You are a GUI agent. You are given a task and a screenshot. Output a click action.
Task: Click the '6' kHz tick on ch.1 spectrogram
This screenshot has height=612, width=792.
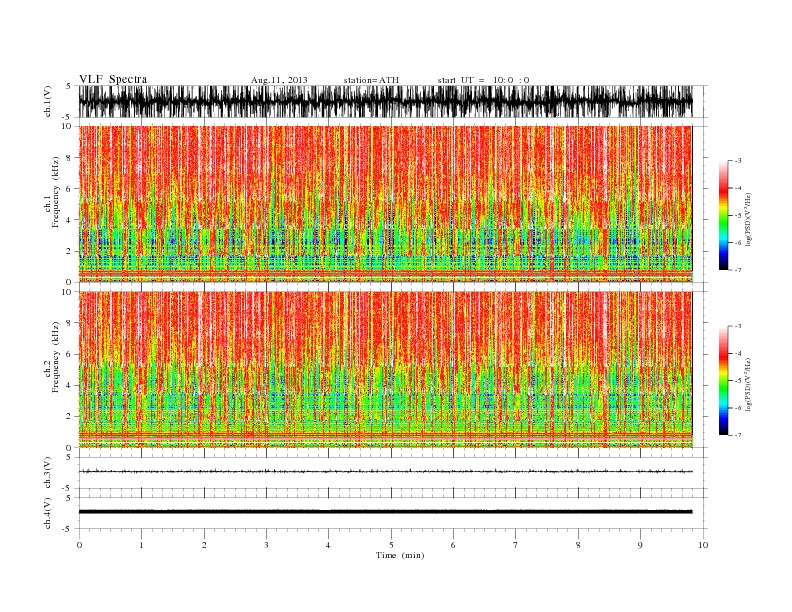[69, 189]
